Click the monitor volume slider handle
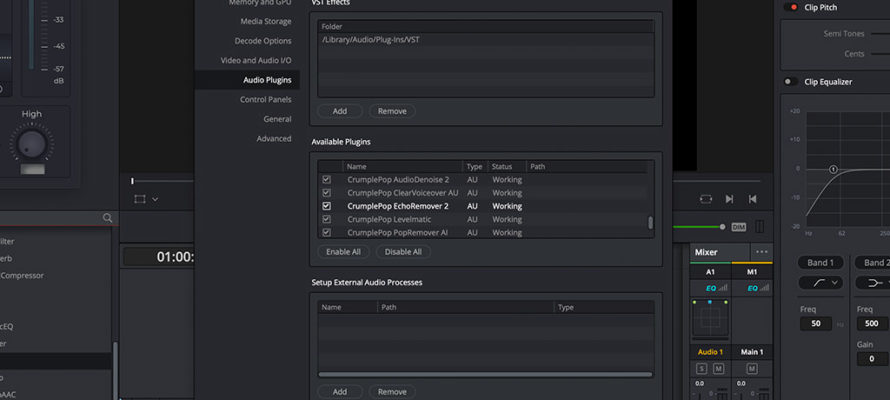The height and width of the screenshot is (400, 890). (723, 227)
